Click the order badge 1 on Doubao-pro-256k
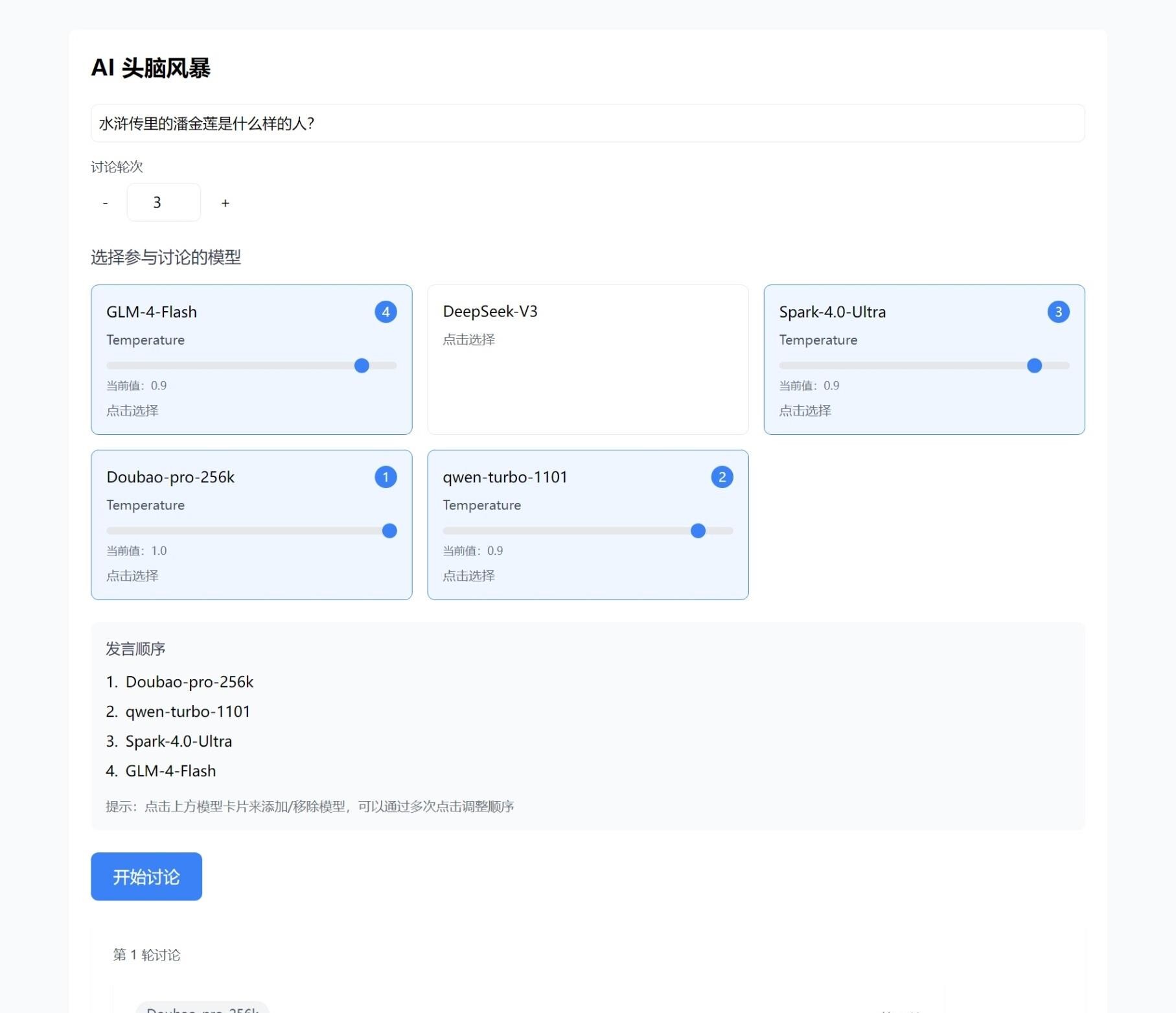 386,476
